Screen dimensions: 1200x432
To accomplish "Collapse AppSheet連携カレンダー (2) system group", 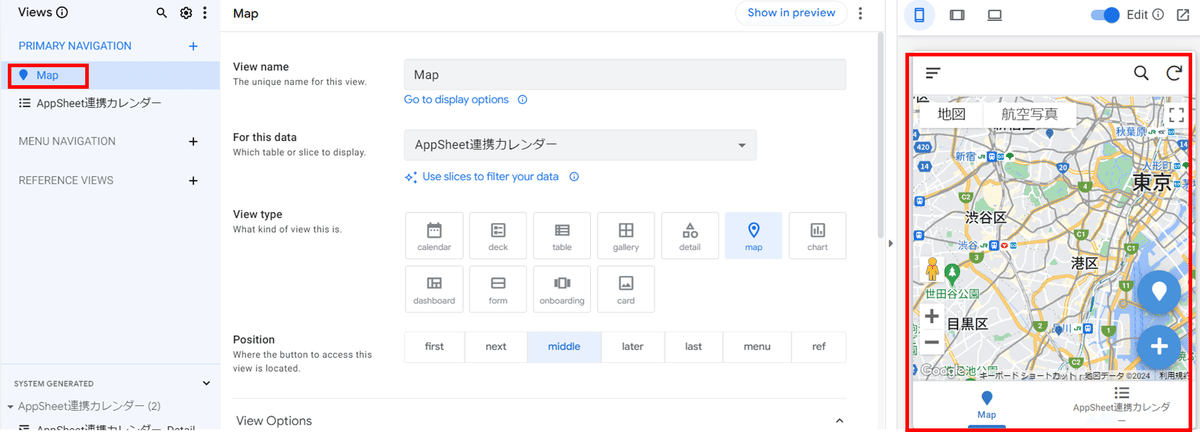I will (10, 407).
